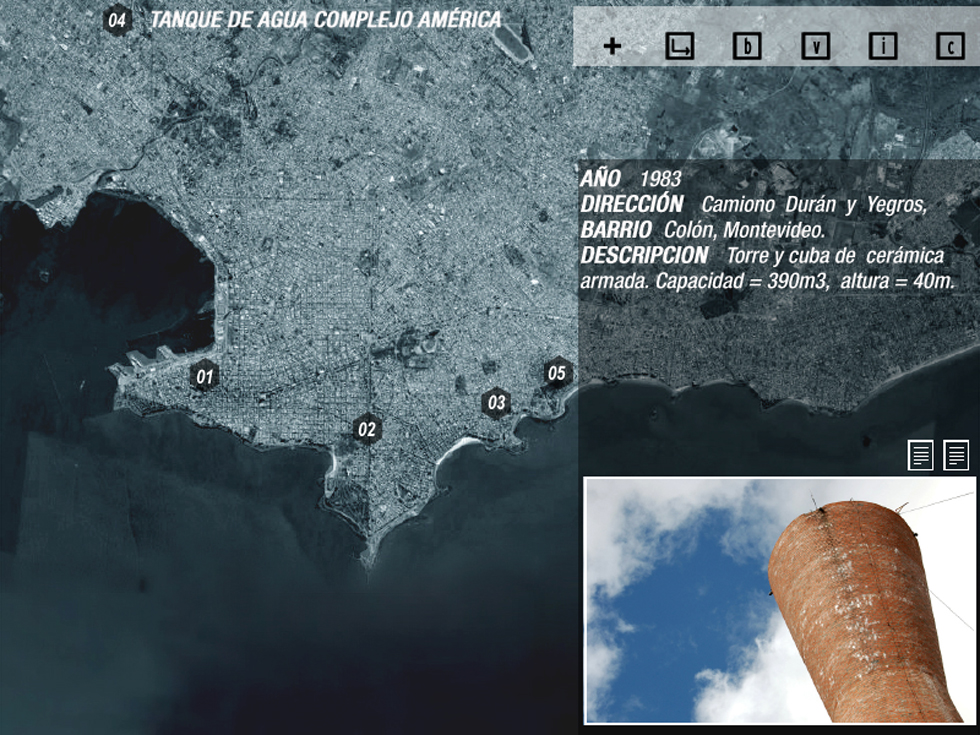The width and height of the screenshot is (980, 735).
Task: Select map marker 01
Action: pos(204,376)
